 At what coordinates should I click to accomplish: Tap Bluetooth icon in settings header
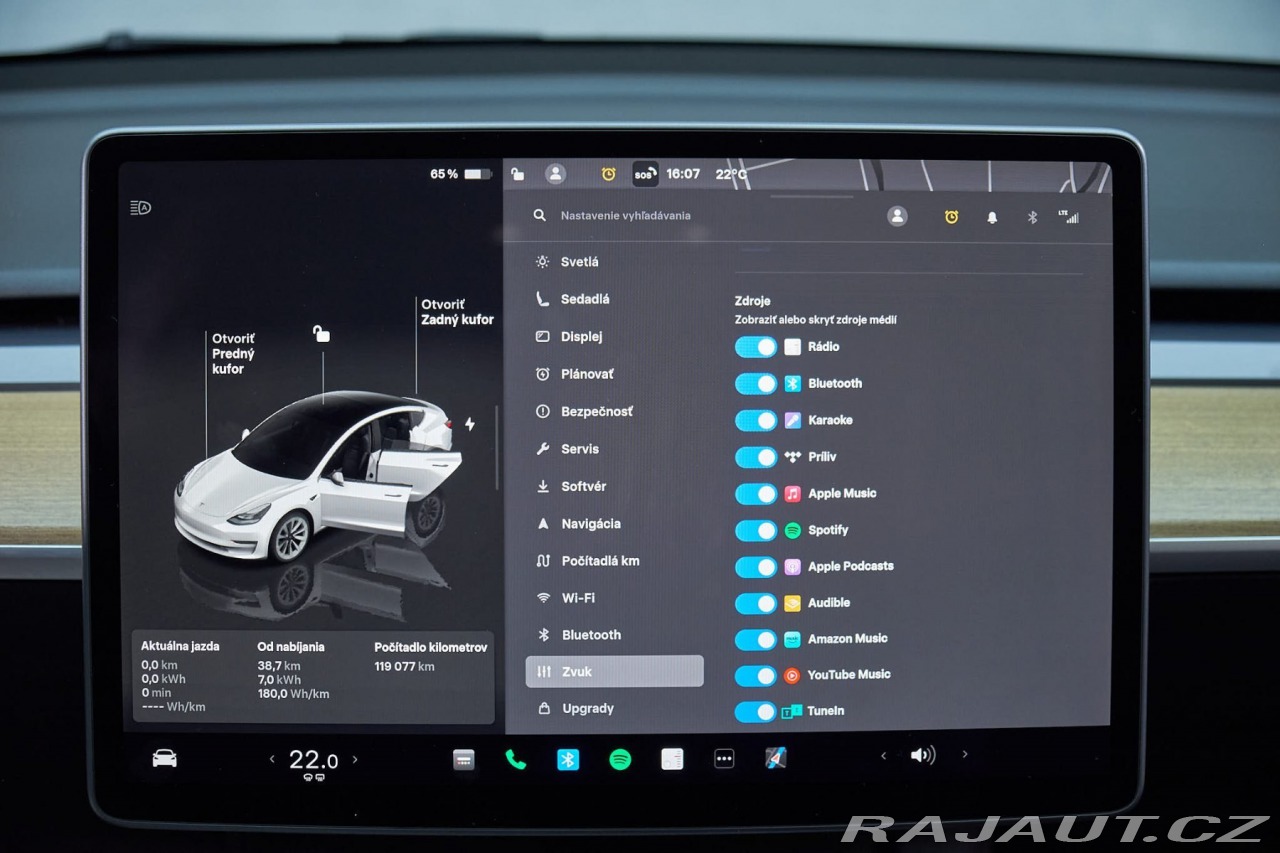[1032, 217]
